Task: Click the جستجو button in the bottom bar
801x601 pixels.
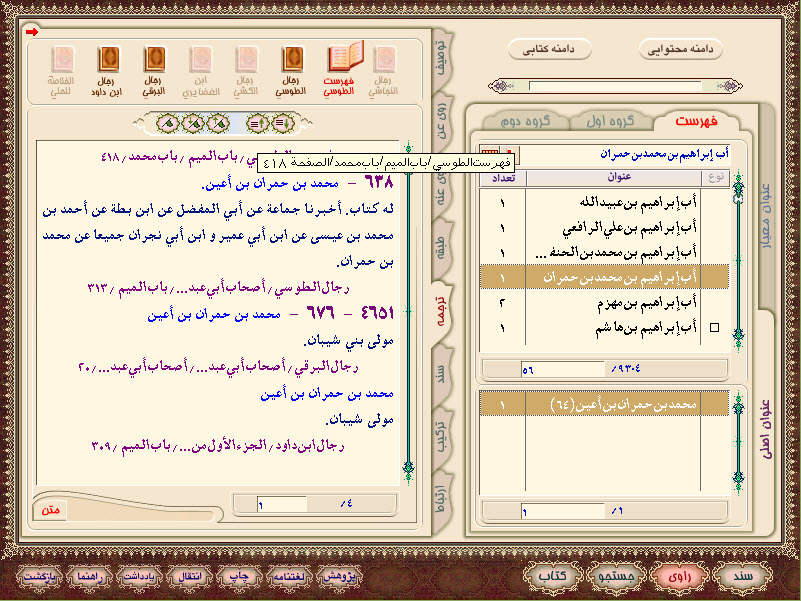Action: tap(617, 576)
